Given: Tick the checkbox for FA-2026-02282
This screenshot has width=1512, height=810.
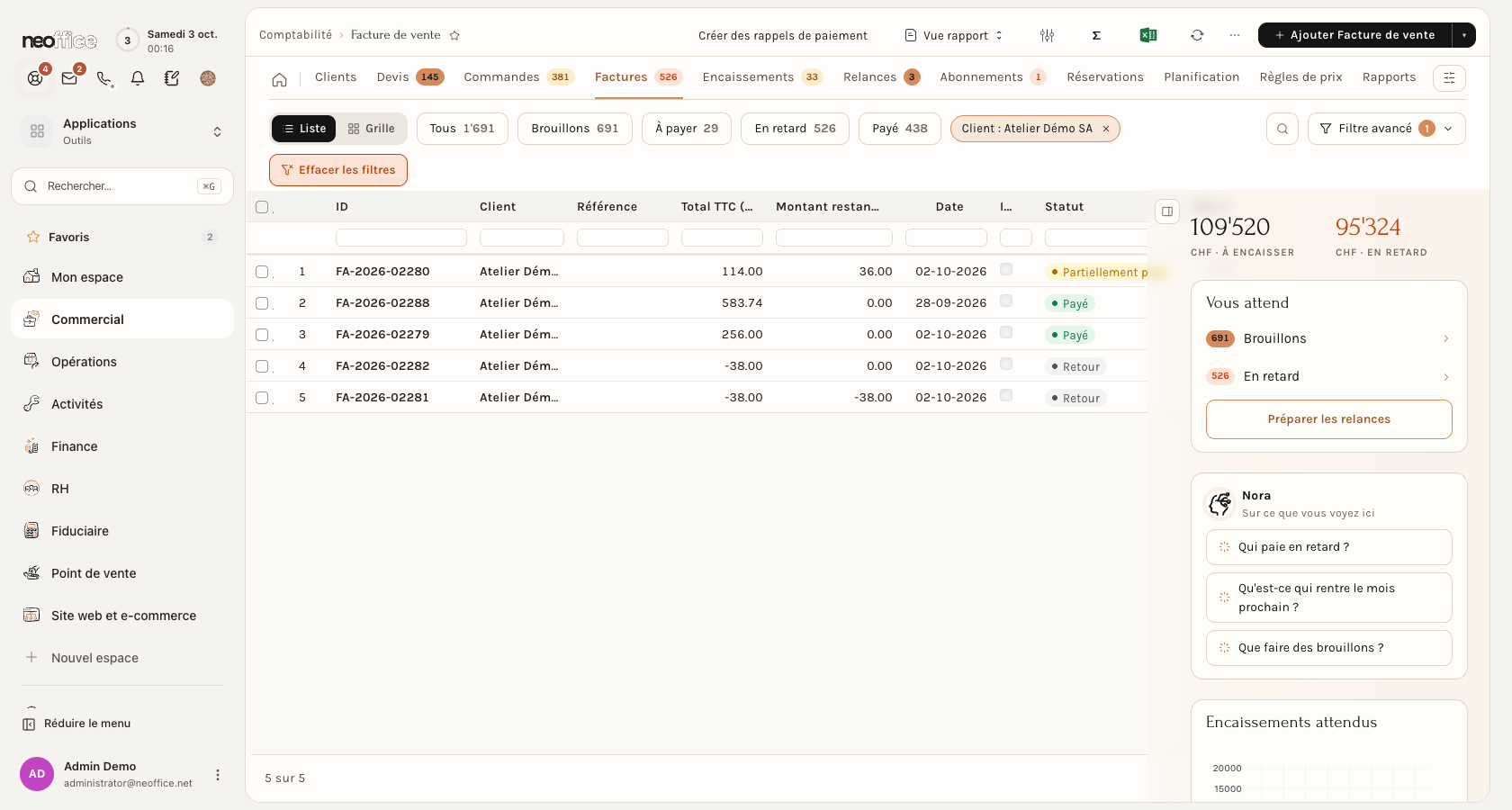Looking at the screenshot, I should [262, 366].
